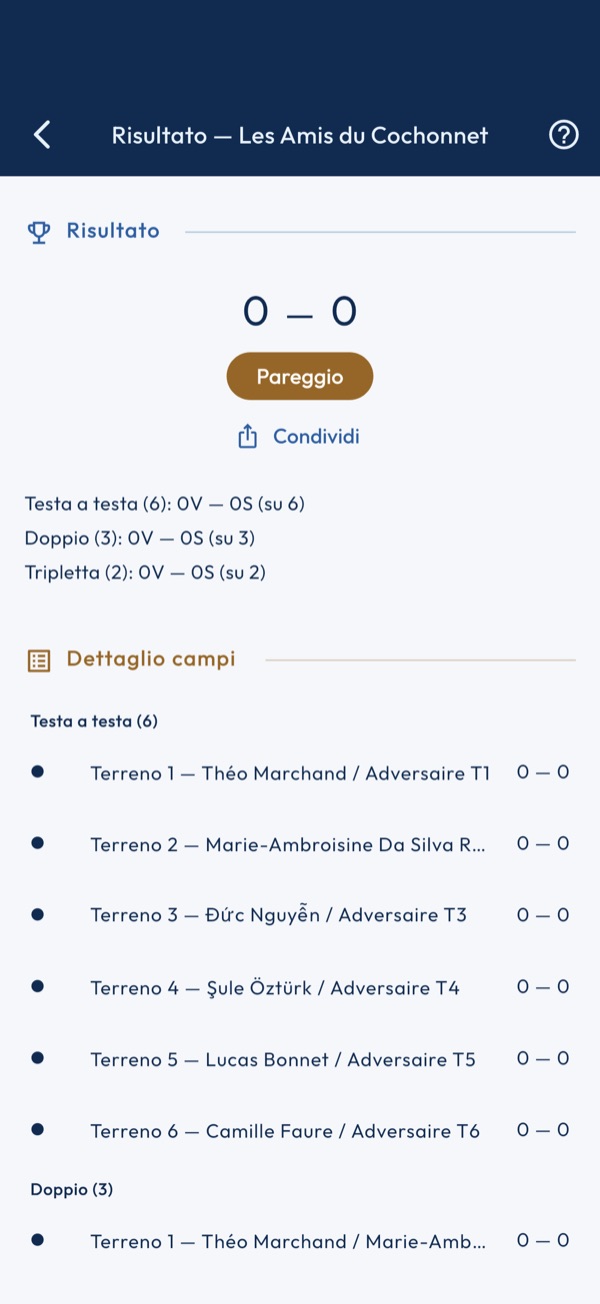Open Terreno 2 Marie-Ambroisine Da Silva row
Image resolution: width=600 pixels, height=1304 pixels.
pos(300,844)
